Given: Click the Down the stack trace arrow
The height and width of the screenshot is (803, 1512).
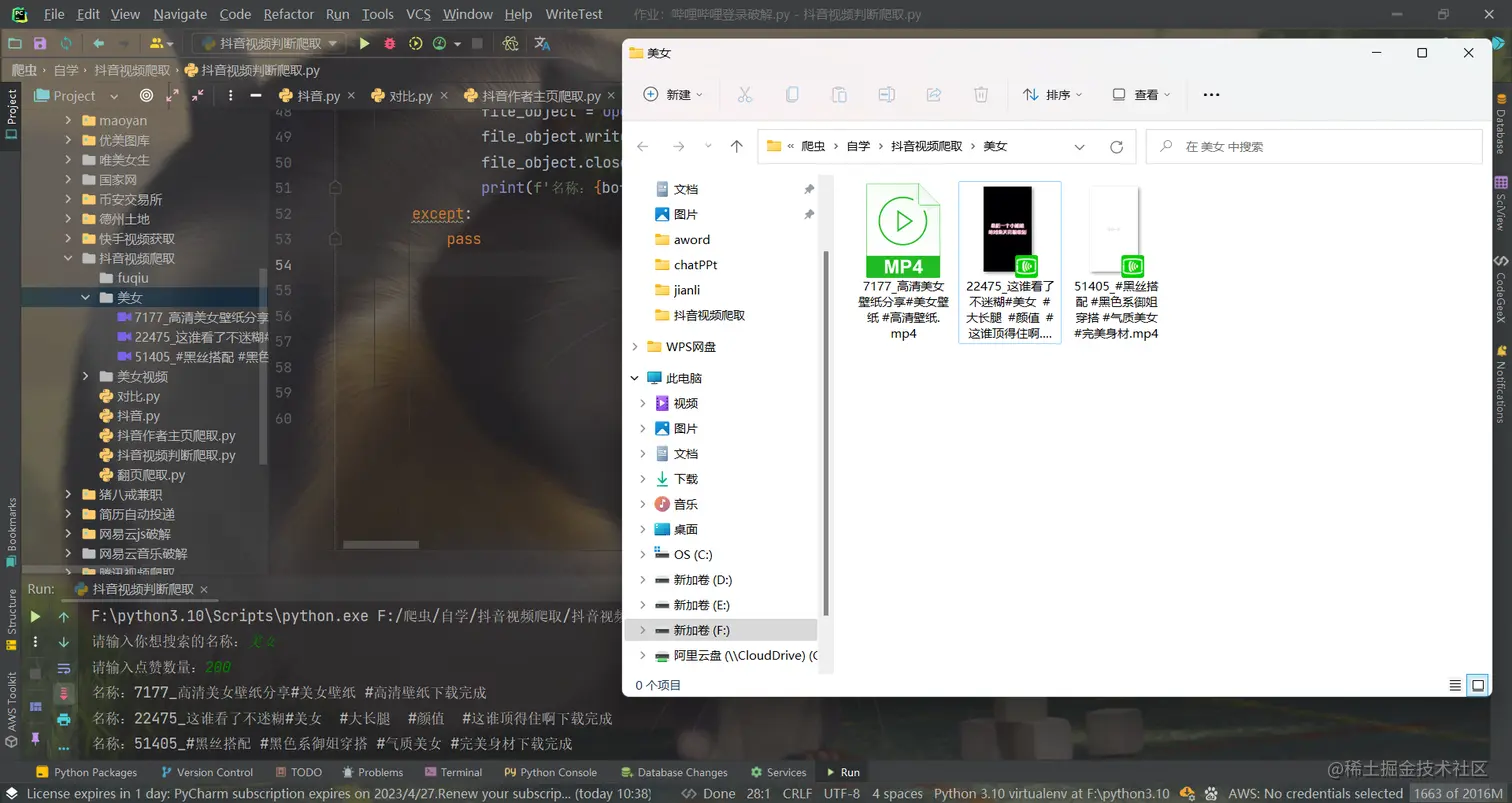Looking at the screenshot, I should (x=64, y=642).
